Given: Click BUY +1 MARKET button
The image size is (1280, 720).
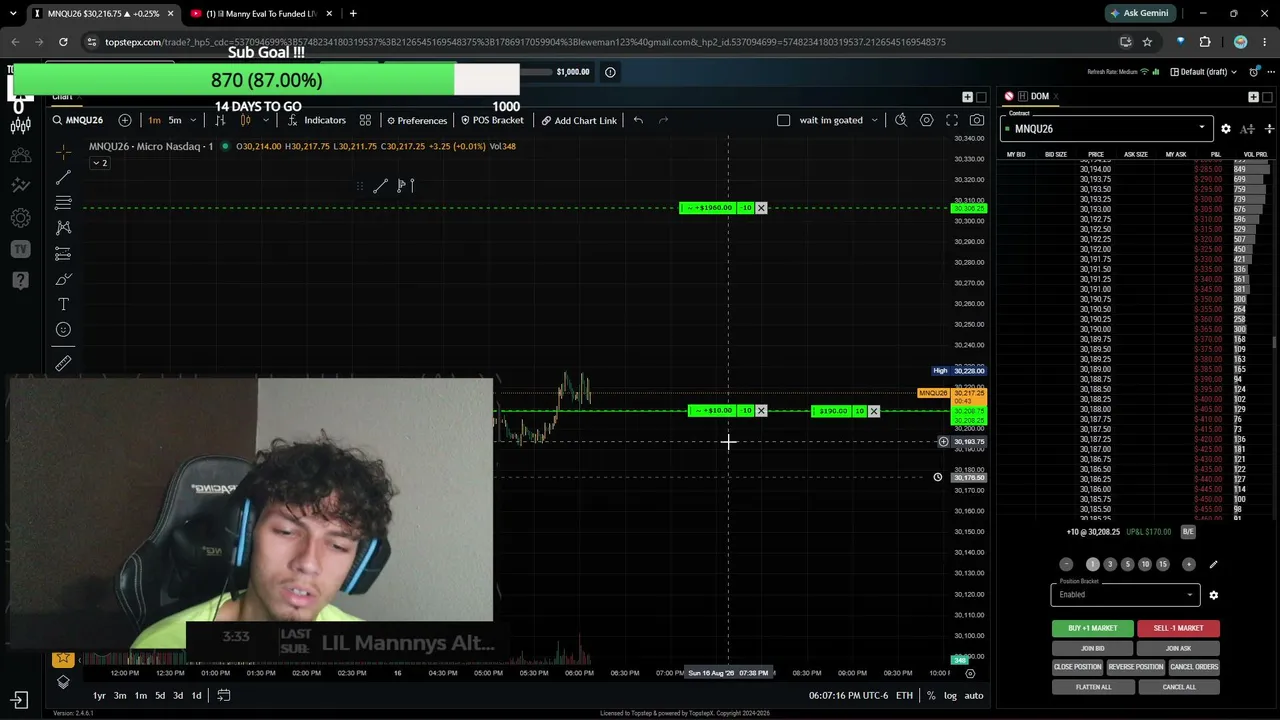Looking at the screenshot, I should coord(1093,628).
